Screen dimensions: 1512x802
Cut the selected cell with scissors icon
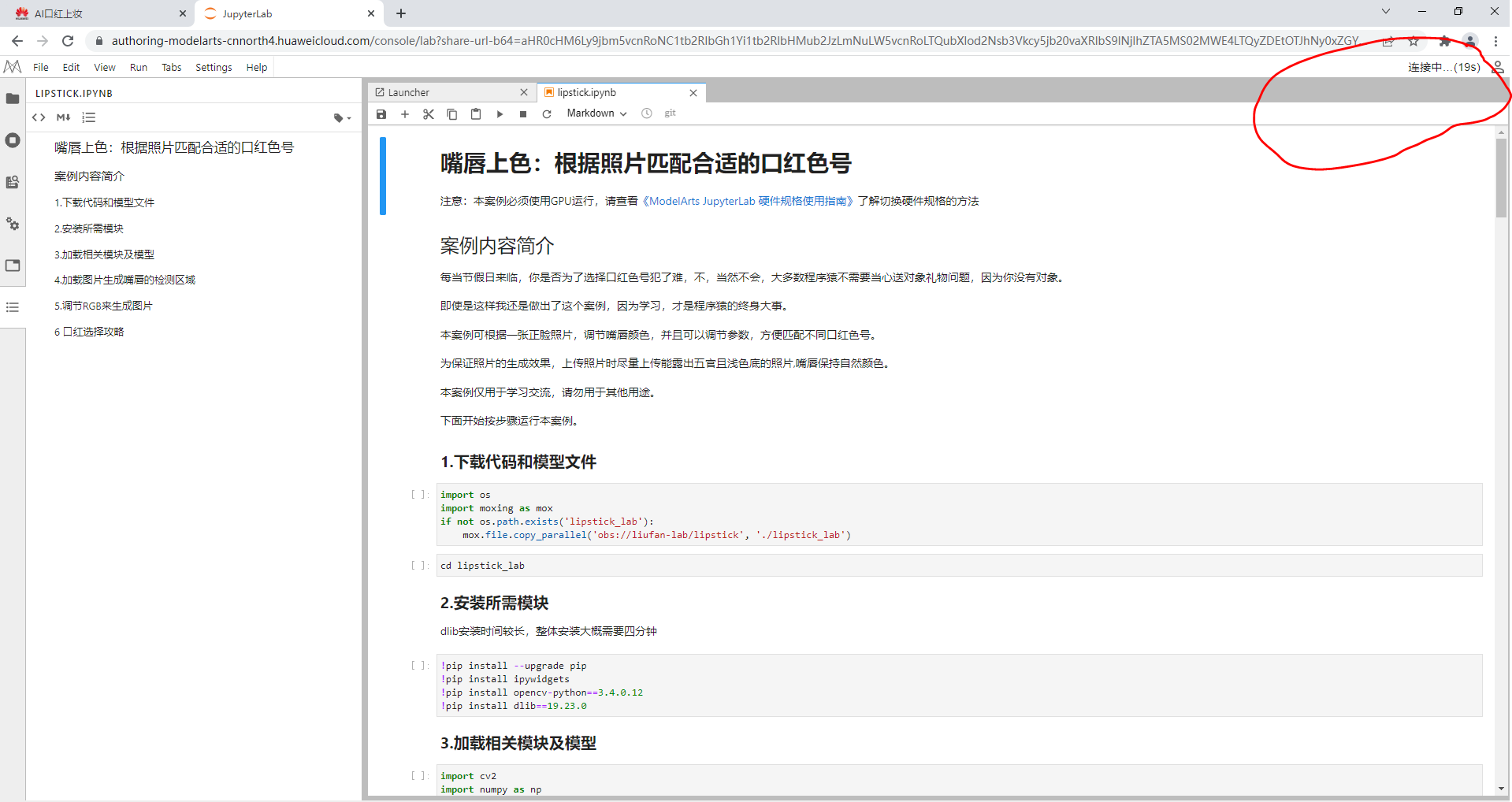(429, 113)
